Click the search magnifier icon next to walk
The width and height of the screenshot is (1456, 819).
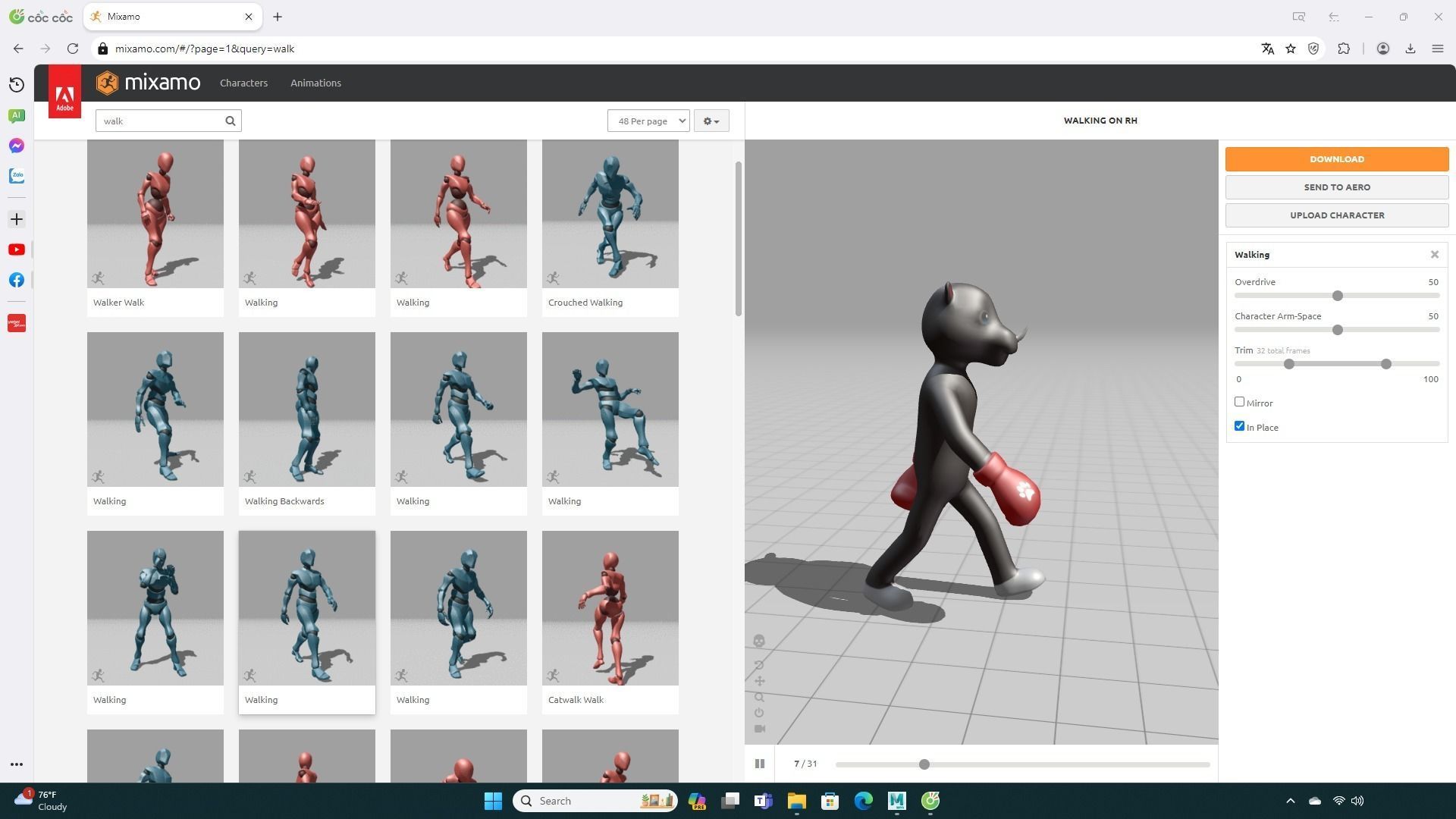(x=231, y=121)
